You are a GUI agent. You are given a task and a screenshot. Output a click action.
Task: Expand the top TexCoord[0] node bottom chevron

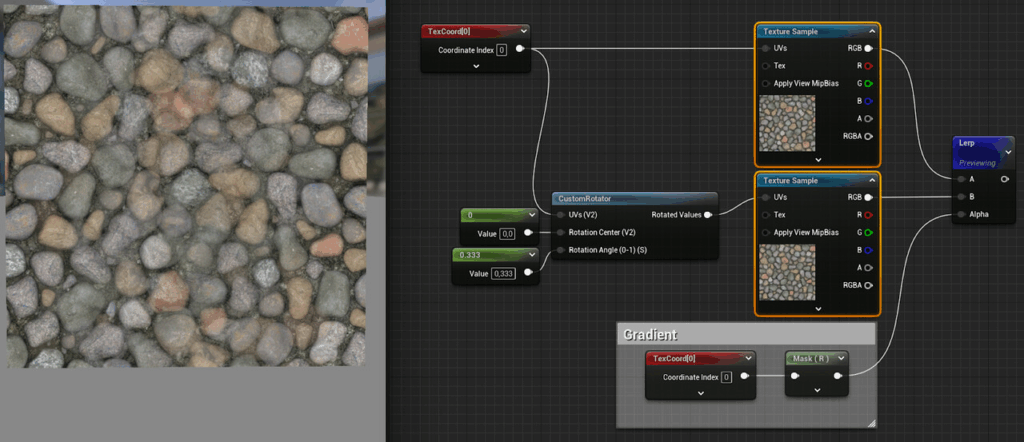click(476, 66)
